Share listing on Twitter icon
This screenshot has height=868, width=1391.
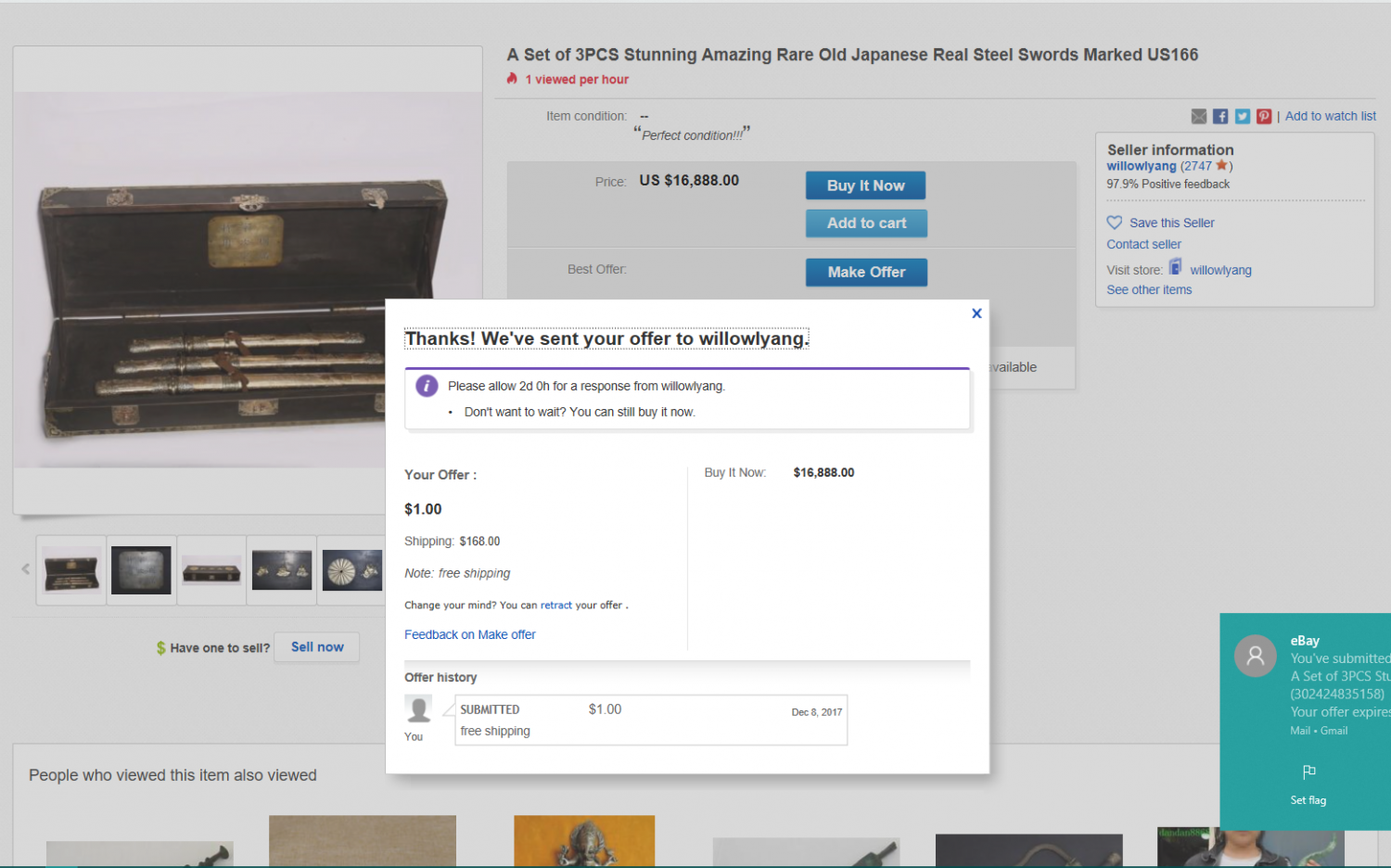(x=1243, y=116)
